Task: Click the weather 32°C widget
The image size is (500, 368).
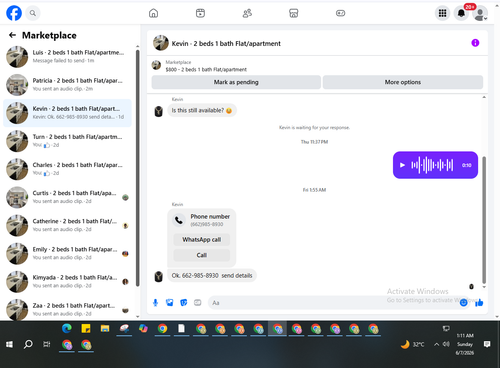Action: (x=413, y=344)
